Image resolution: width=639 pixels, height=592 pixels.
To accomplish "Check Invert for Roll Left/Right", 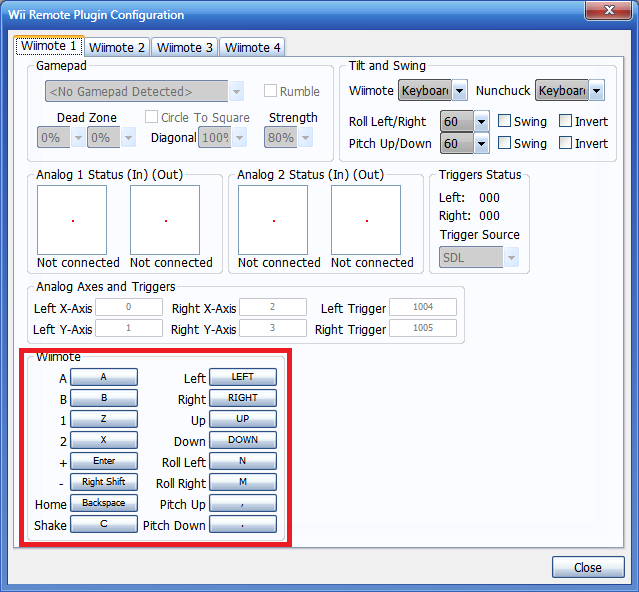I will (x=566, y=121).
